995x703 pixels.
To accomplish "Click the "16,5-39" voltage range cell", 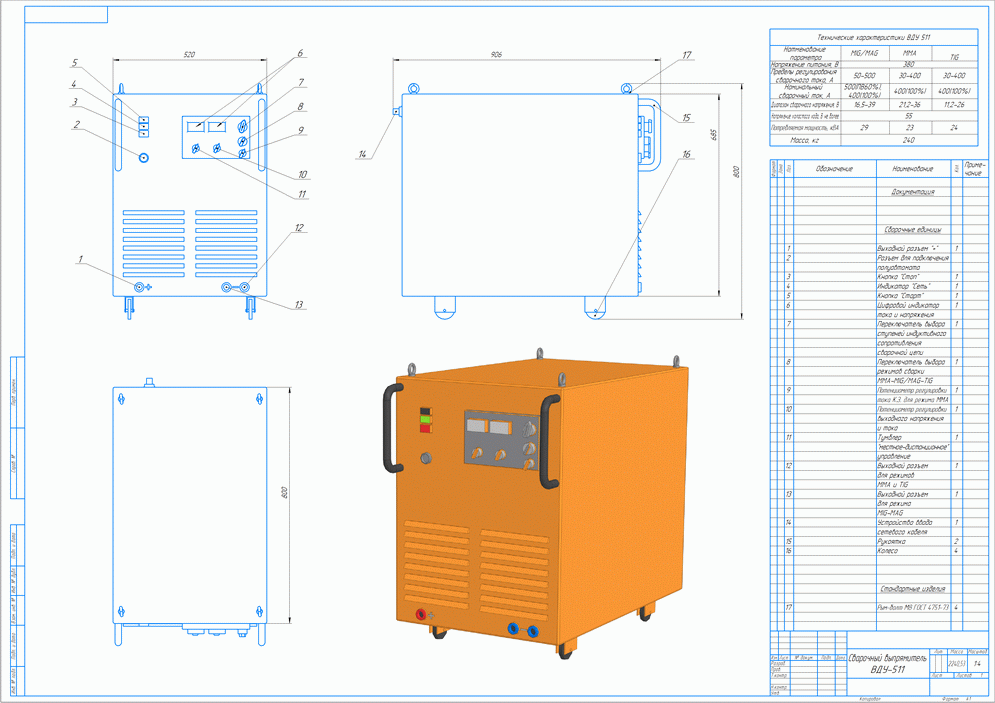I will coord(864,105).
